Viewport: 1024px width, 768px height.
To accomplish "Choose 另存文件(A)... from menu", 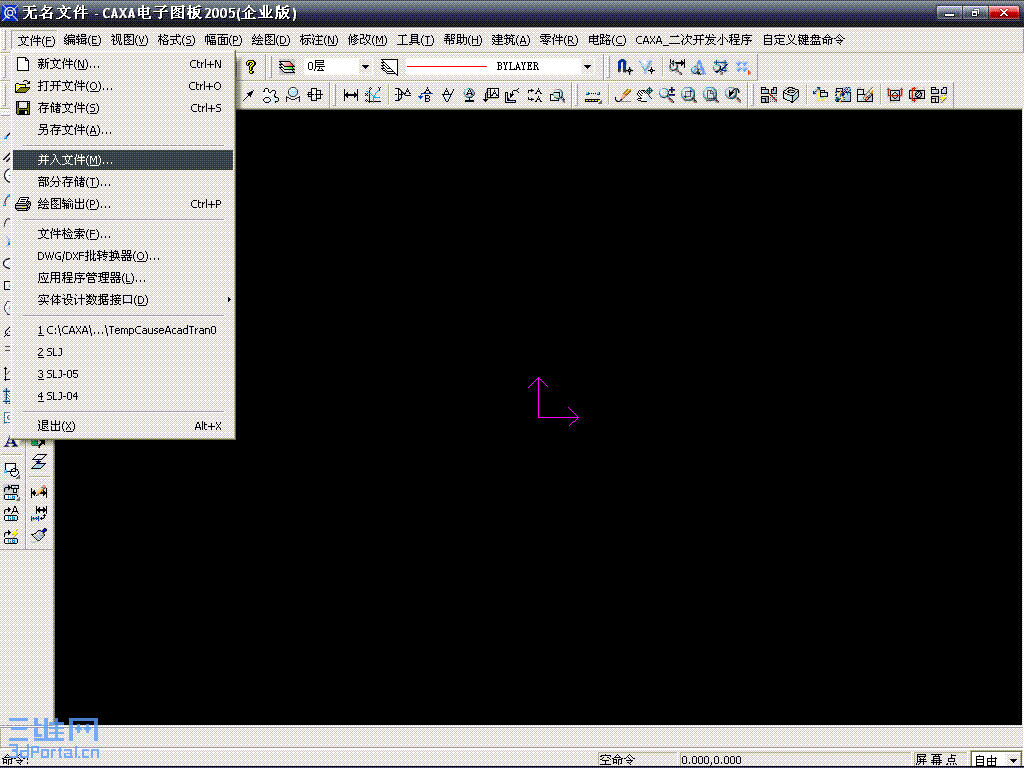I will [x=123, y=130].
